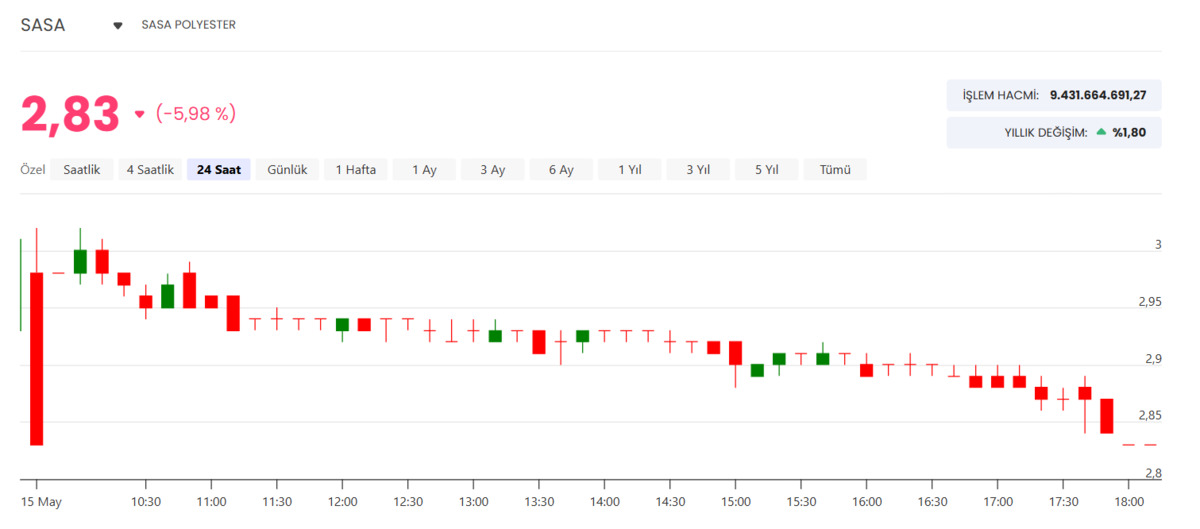Click the 16:30 x-axis time label
The height and width of the screenshot is (529, 1200).
coord(932,501)
